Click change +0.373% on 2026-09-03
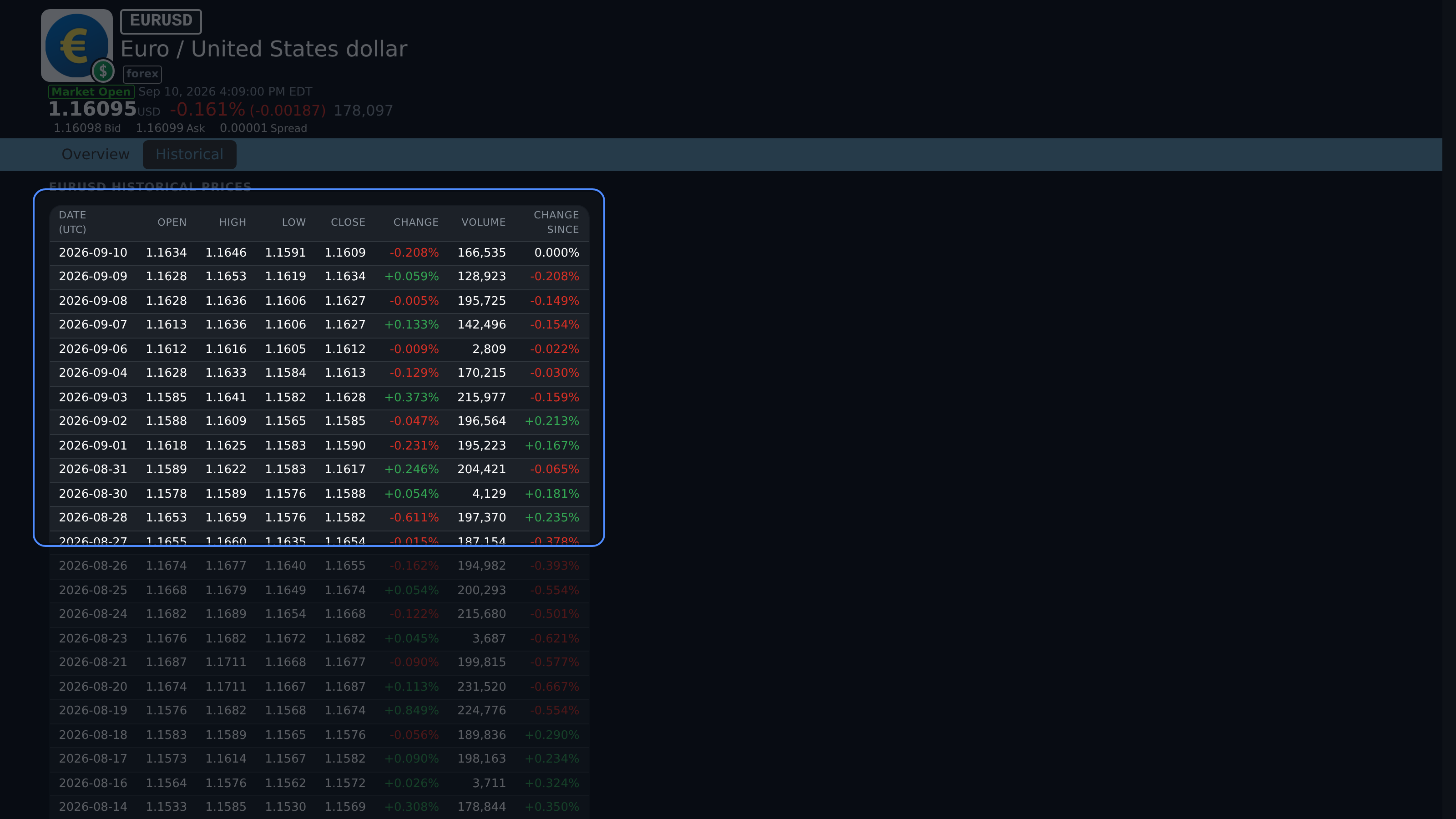 click(x=411, y=397)
